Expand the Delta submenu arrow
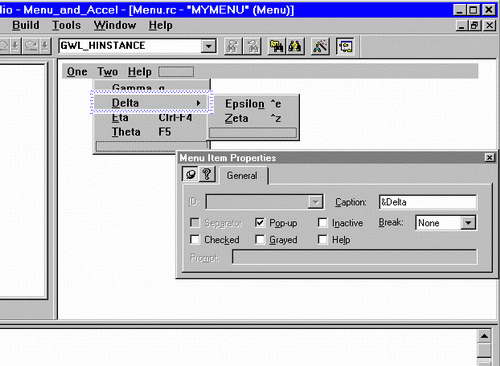This screenshot has width=500, height=366. 199,103
